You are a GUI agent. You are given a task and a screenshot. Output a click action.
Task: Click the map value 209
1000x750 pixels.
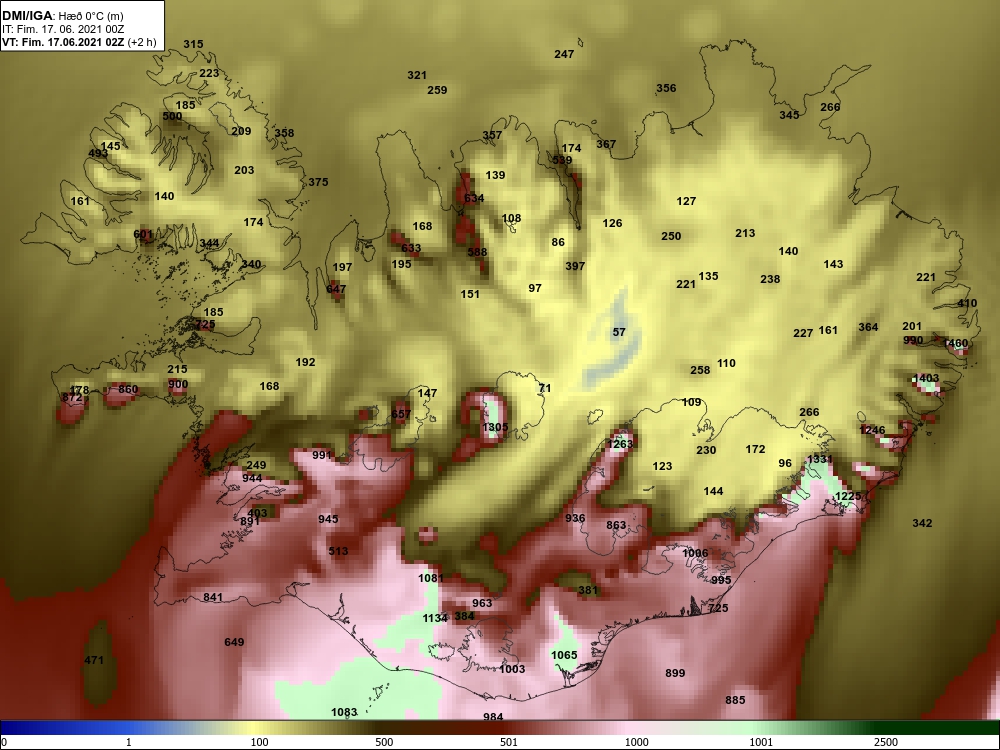coord(241,131)
